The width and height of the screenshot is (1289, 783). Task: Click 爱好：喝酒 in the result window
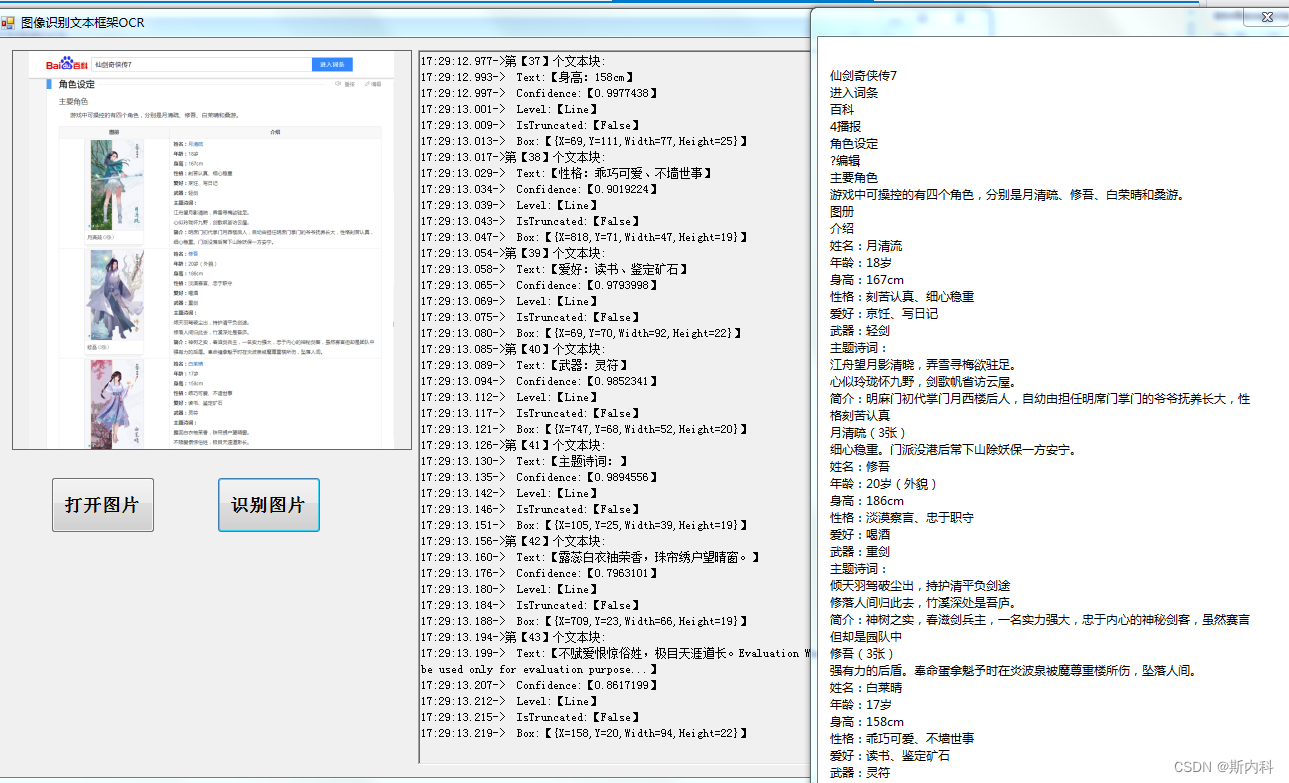point(860,535)
